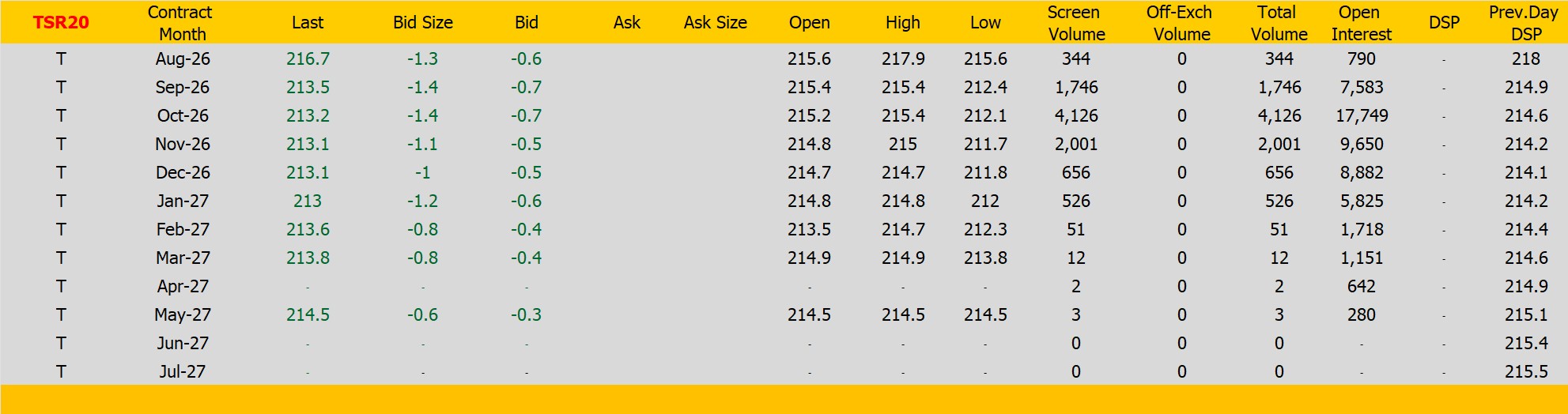Select the Feb-27 contract month cell
1568x414 pixels.
183,229
